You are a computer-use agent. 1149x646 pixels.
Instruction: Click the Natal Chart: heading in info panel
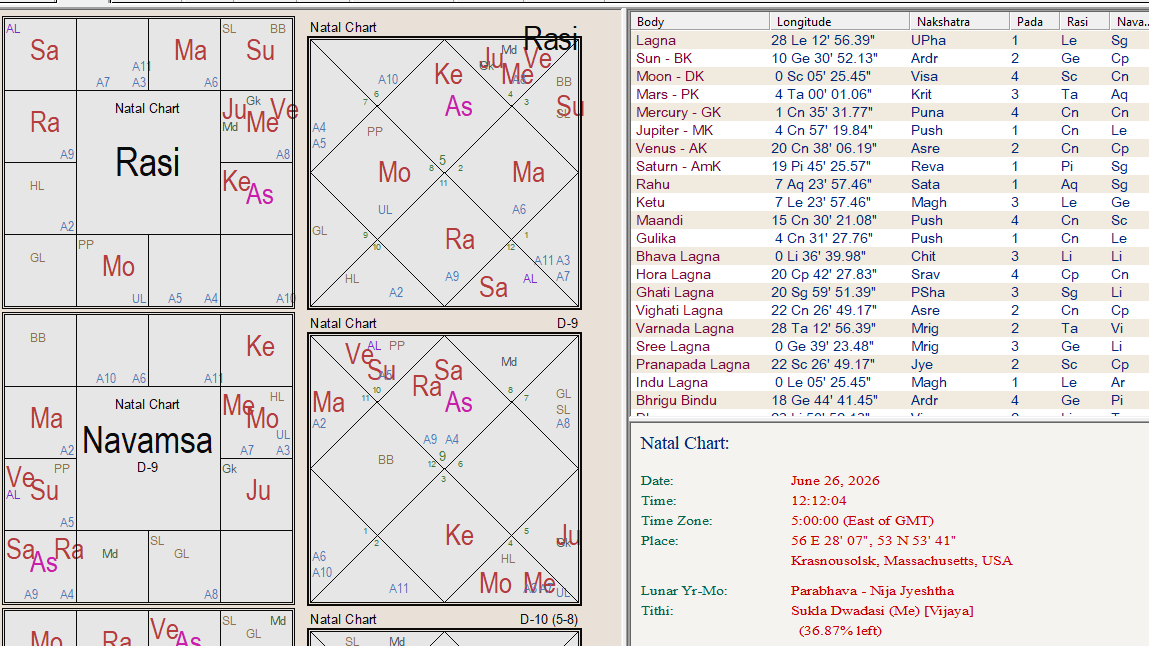pyautogui.click(x=684, y=443)
